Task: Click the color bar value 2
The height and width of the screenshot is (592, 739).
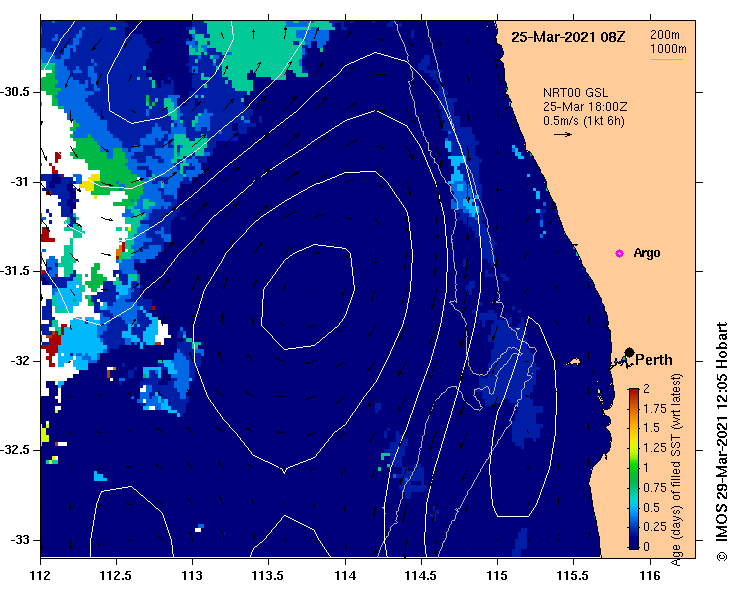Action: (x=646, y=389)
